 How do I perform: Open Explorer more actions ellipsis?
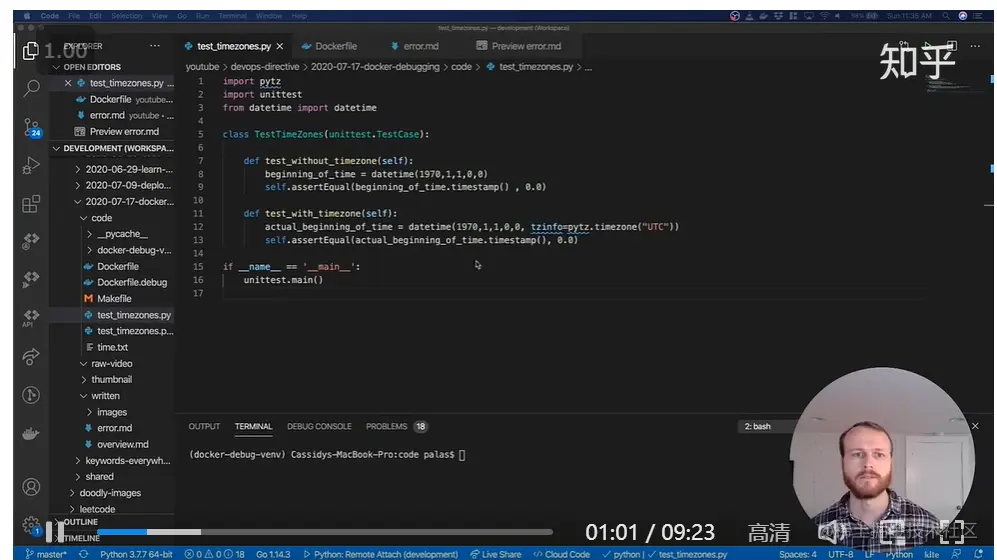(155, 46)
